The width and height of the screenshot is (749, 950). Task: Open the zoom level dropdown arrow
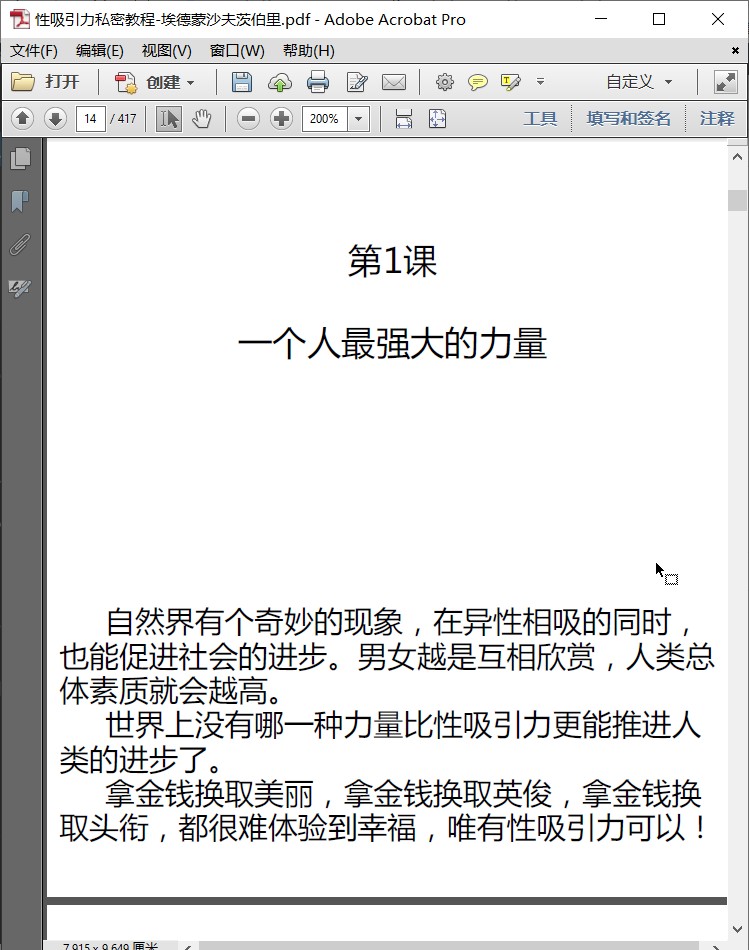(358, 119)
